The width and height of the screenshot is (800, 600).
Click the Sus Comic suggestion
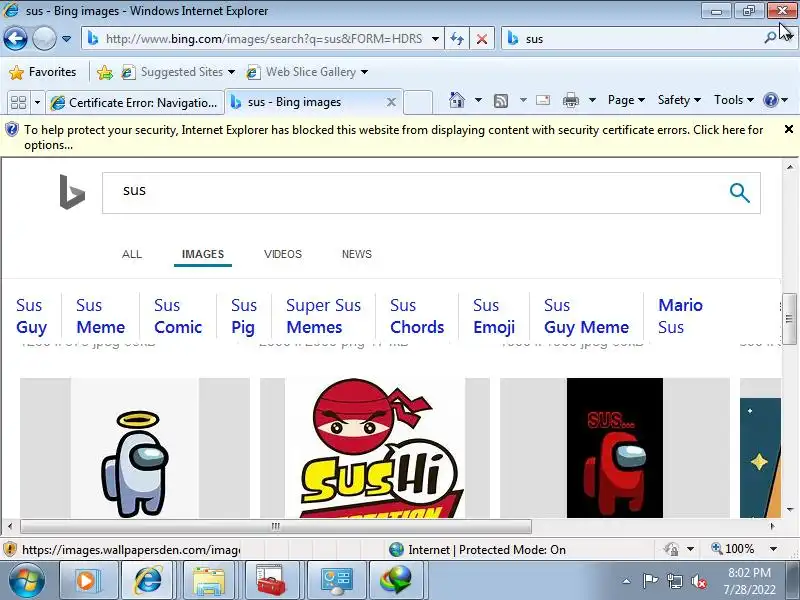(178, 316)
